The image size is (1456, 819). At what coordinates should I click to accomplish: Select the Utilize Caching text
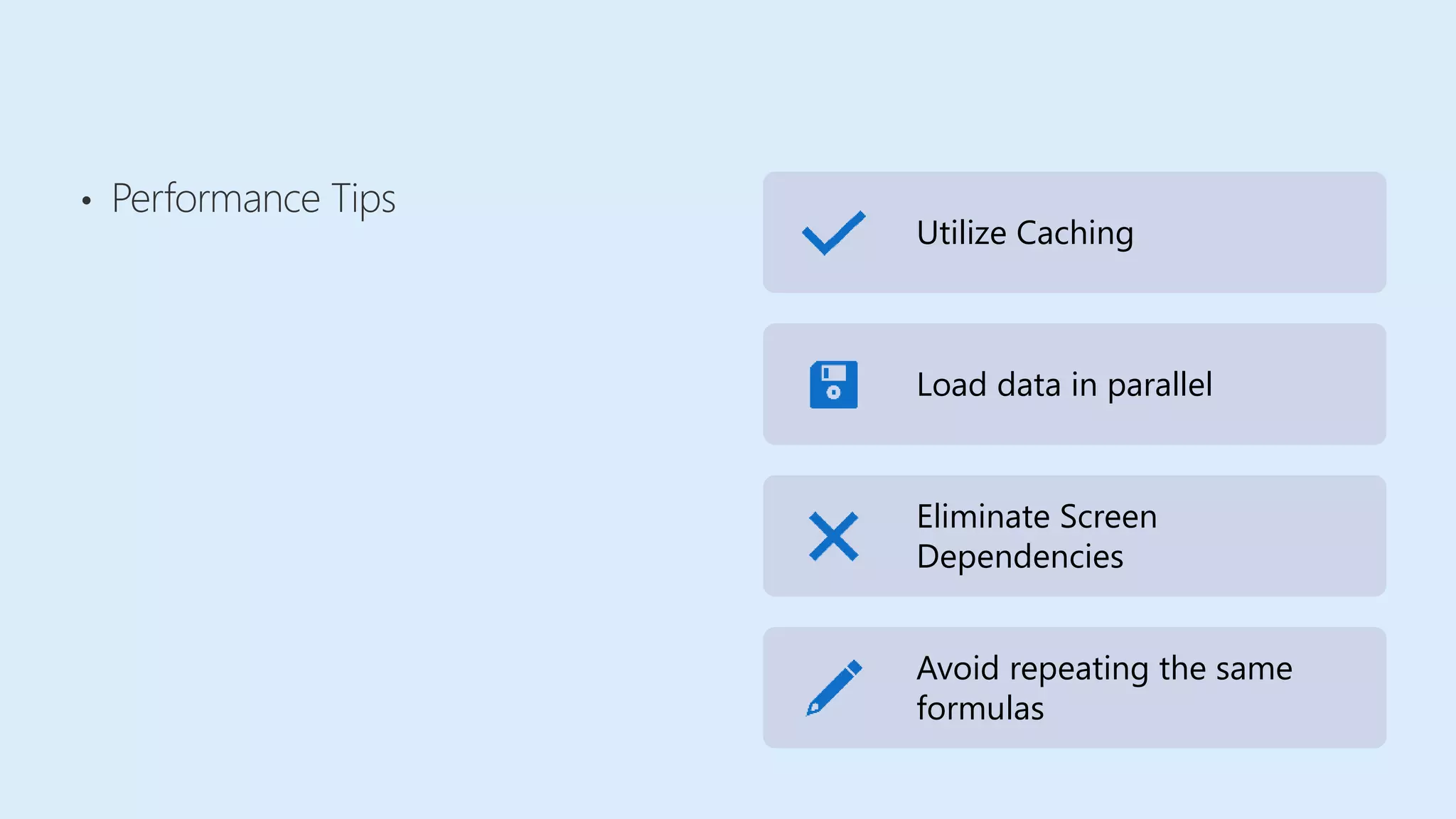click(x=1024, y=233)
